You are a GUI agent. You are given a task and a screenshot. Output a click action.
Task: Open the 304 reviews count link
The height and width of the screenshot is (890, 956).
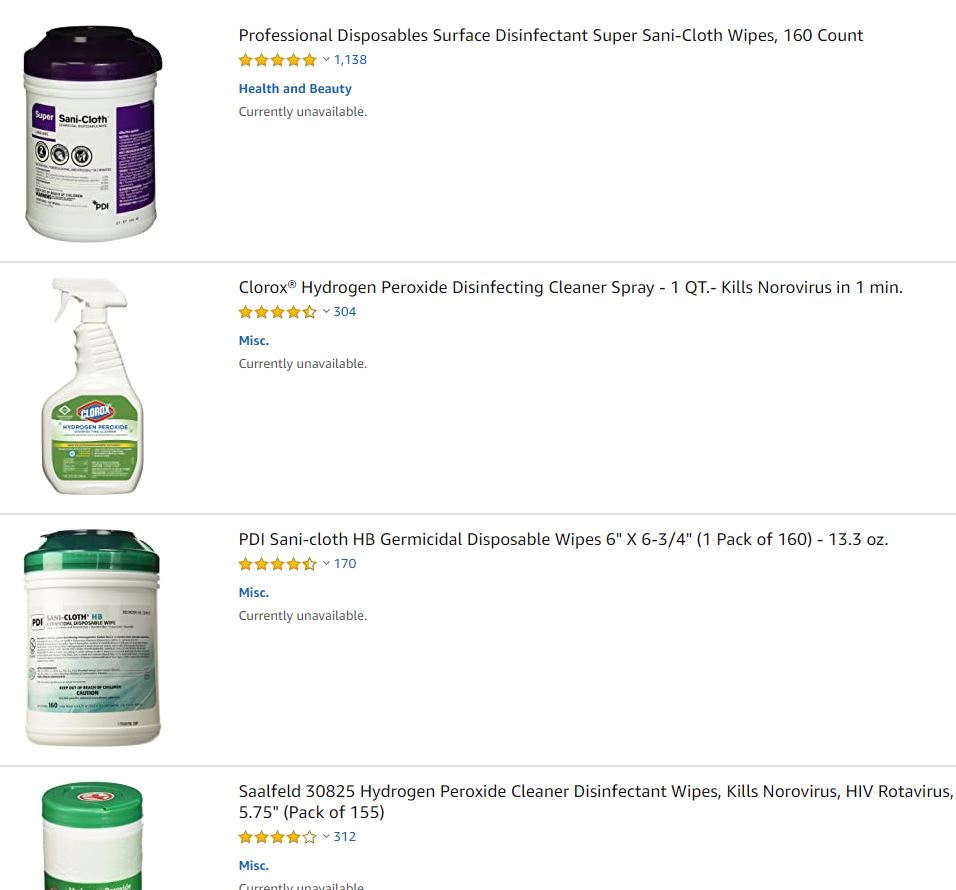tap(344, 312)
